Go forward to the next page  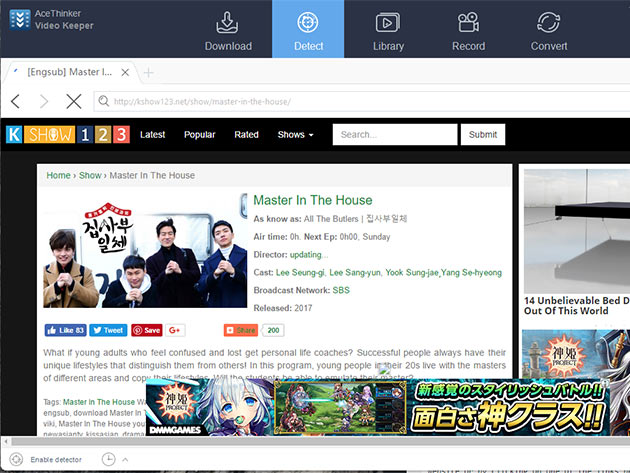click(44, 101)
